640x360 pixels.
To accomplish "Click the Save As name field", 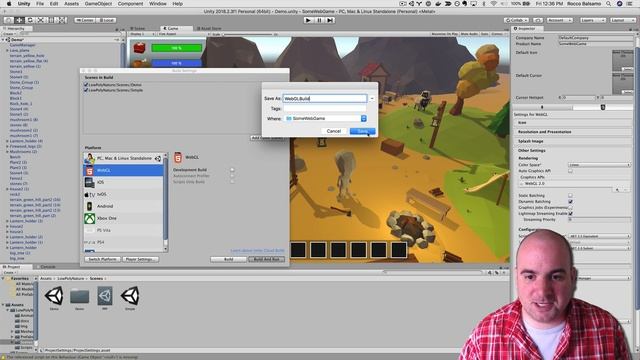I will (325, 98).
